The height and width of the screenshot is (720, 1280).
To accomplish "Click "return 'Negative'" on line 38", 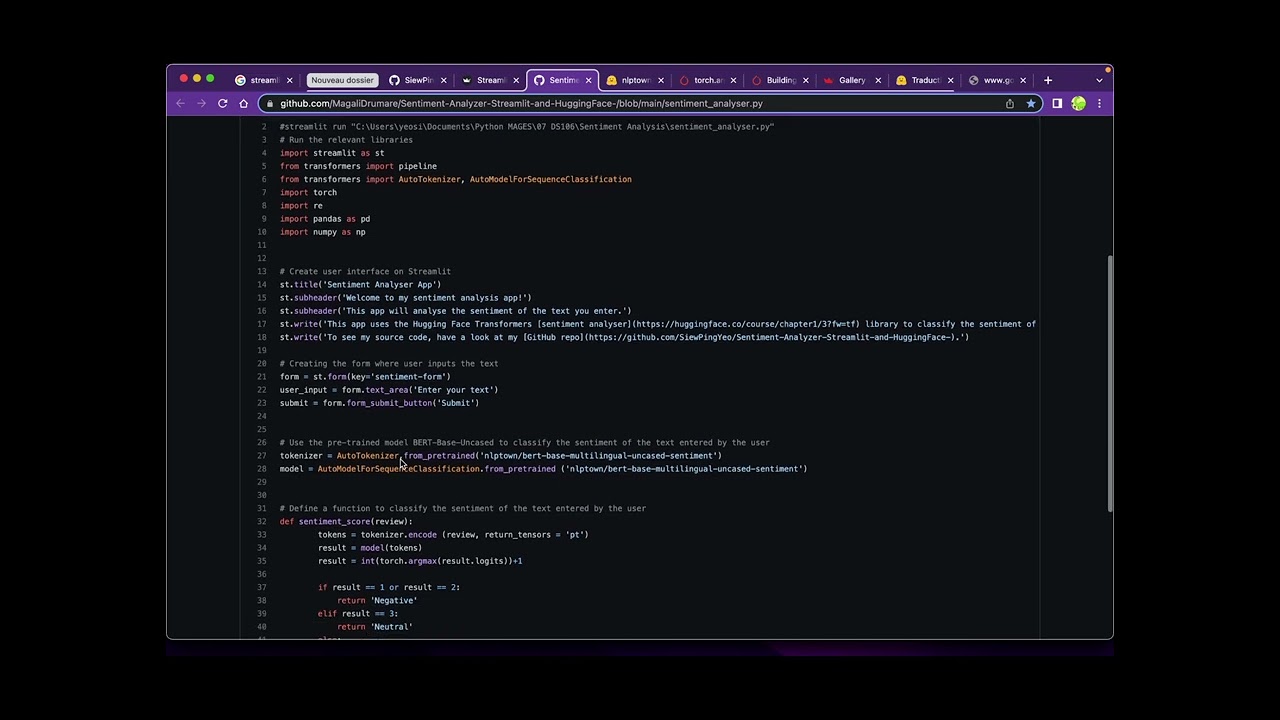I will 377,601.
